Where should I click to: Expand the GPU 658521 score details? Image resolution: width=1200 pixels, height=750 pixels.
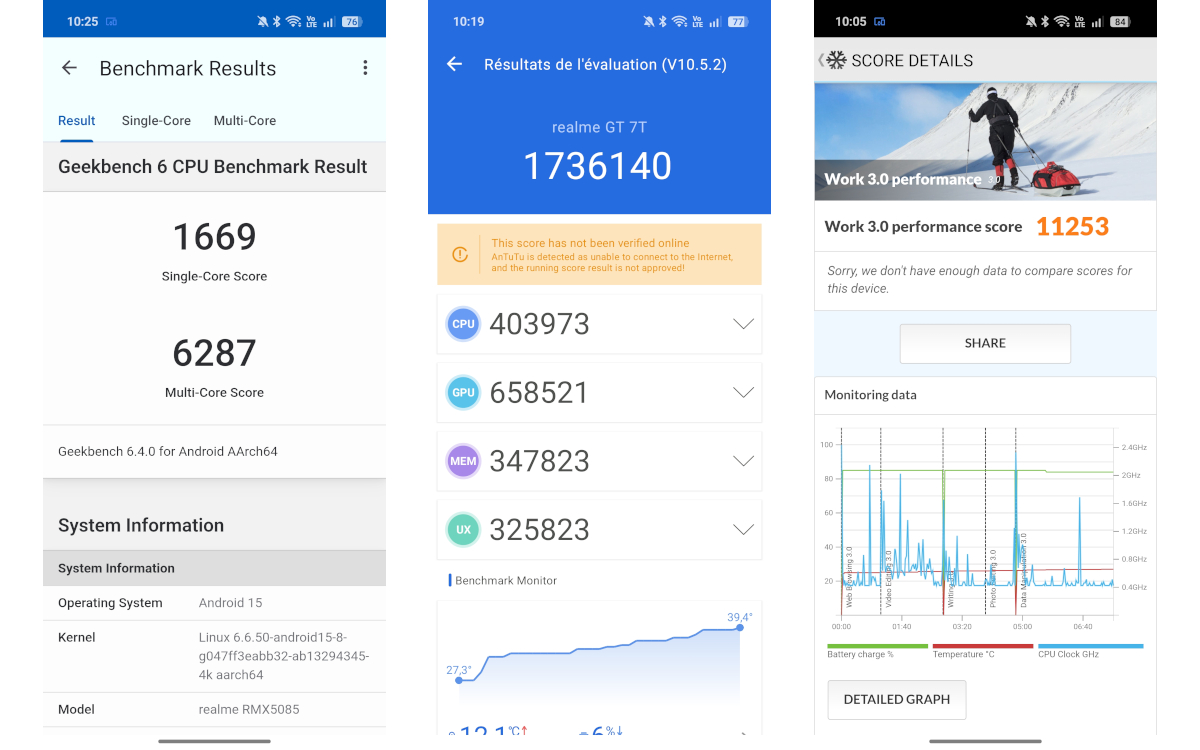pos(742,392)
